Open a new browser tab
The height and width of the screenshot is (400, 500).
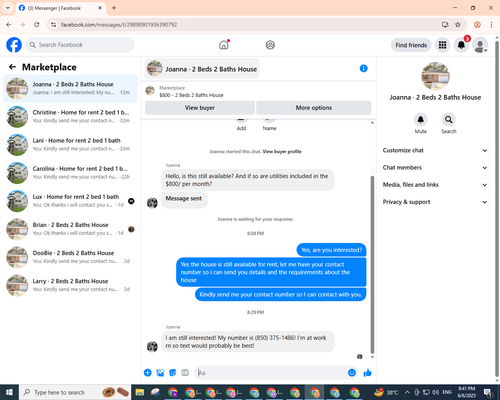point(114,8)
